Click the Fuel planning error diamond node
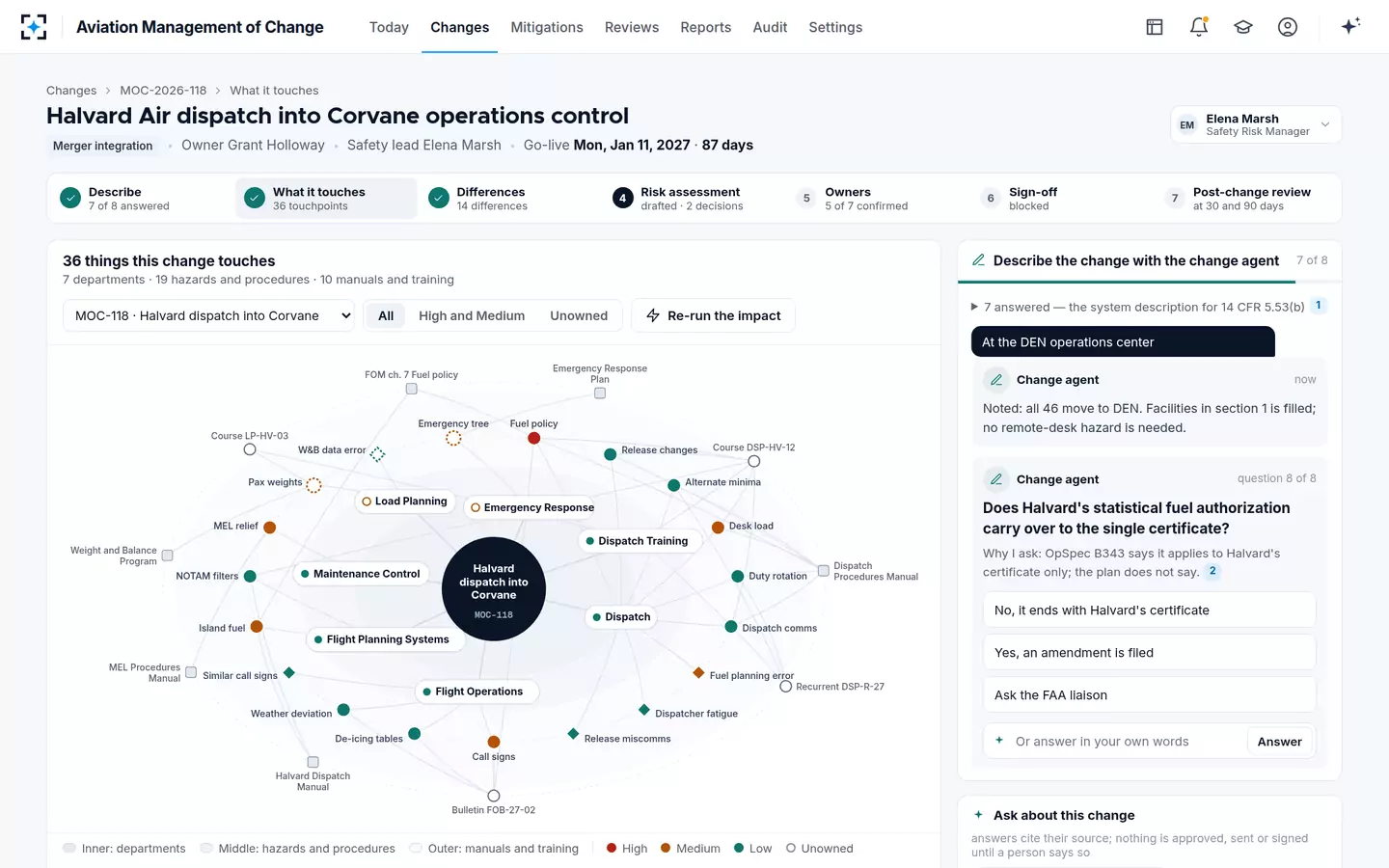The height and width of the screenshot is (868, 1389). coord(698,672)
